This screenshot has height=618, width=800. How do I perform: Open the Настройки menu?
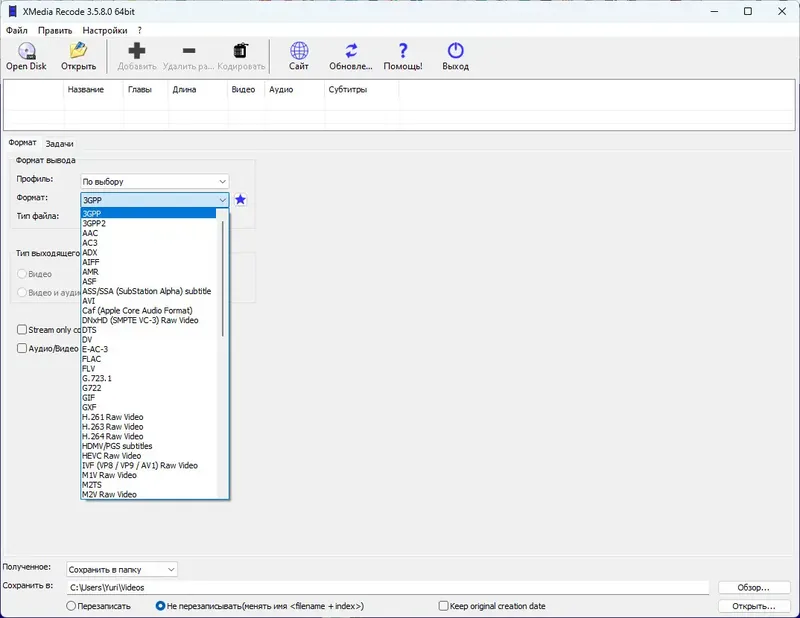pyautogui.click(x=105, y=31)
